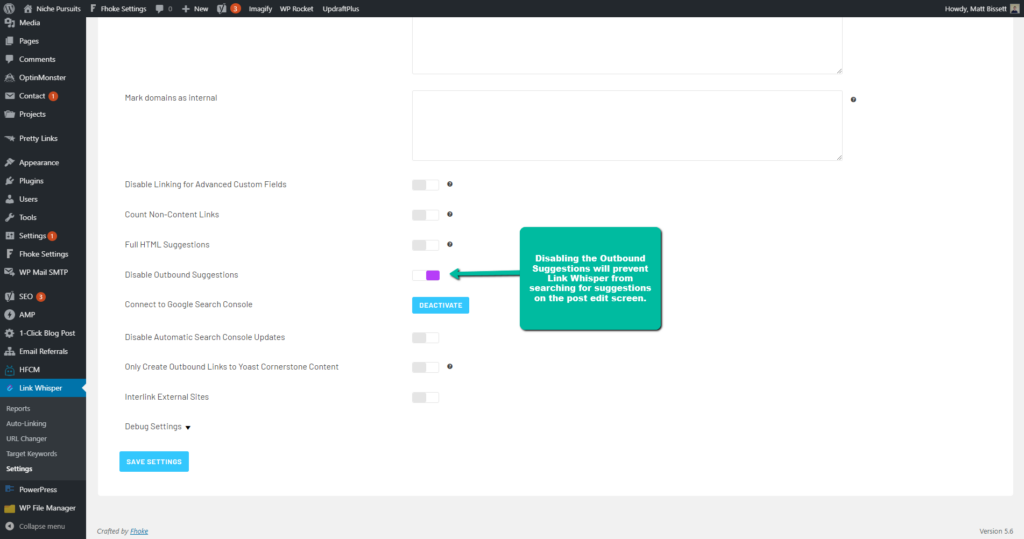Open Auto-Linking submenu item
Image resolution: width=1024 pixels, height=539 pixels.
pyautogui.click(x=26, y=423)
